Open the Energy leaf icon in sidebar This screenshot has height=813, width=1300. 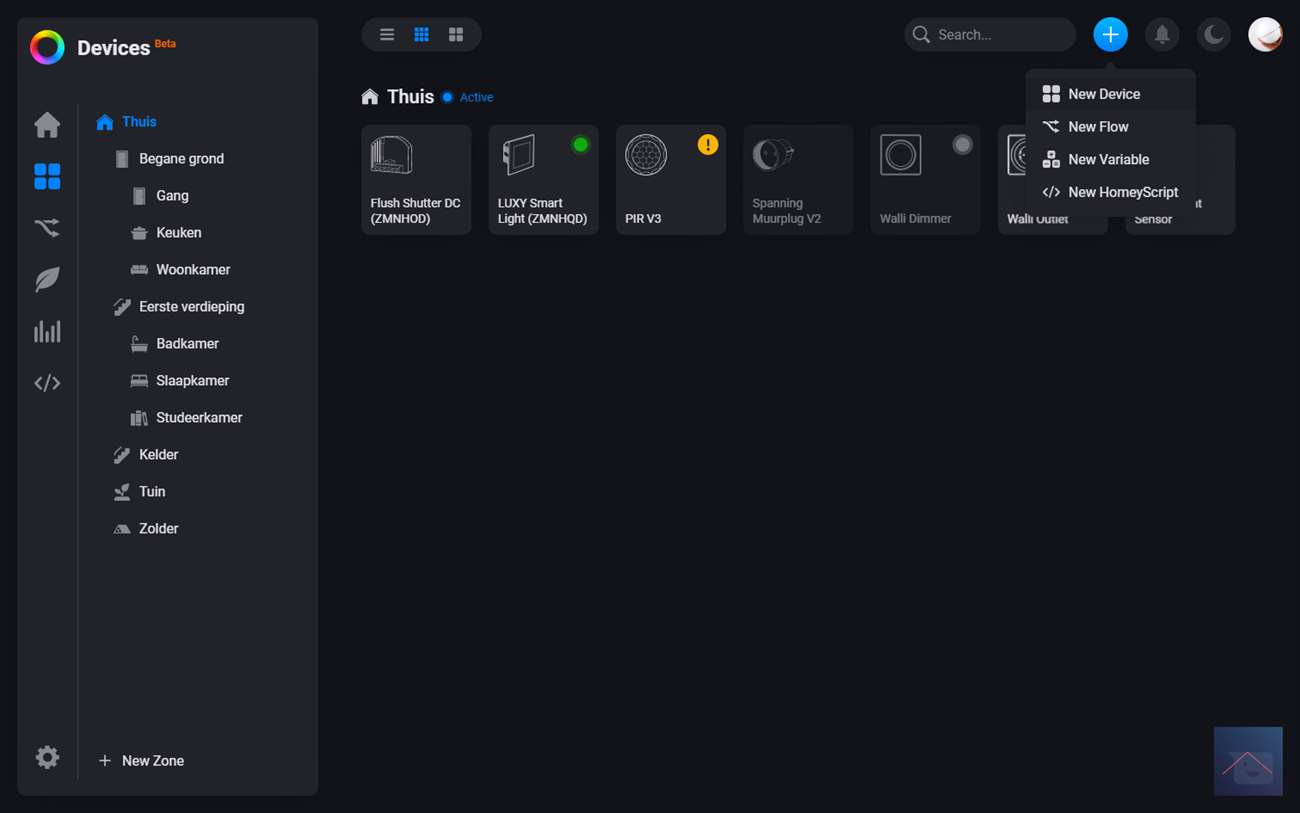coord(47,280)
